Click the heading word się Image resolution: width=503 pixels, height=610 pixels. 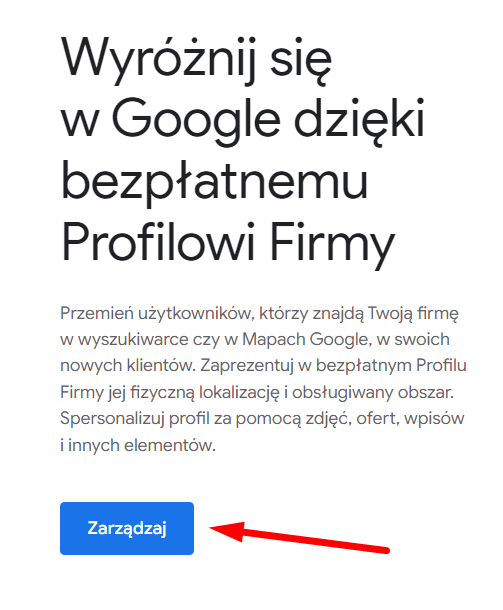click(x=301, y=62)
